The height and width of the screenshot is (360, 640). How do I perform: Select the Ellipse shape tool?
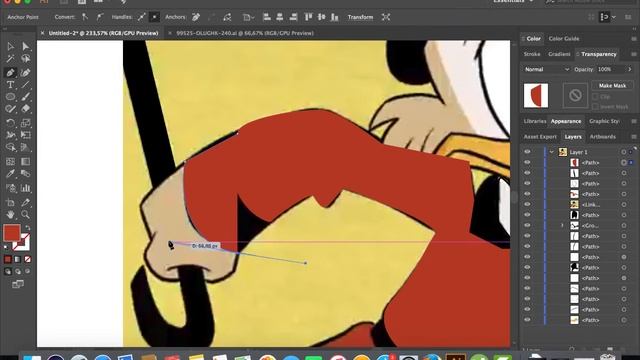point(11,97)
